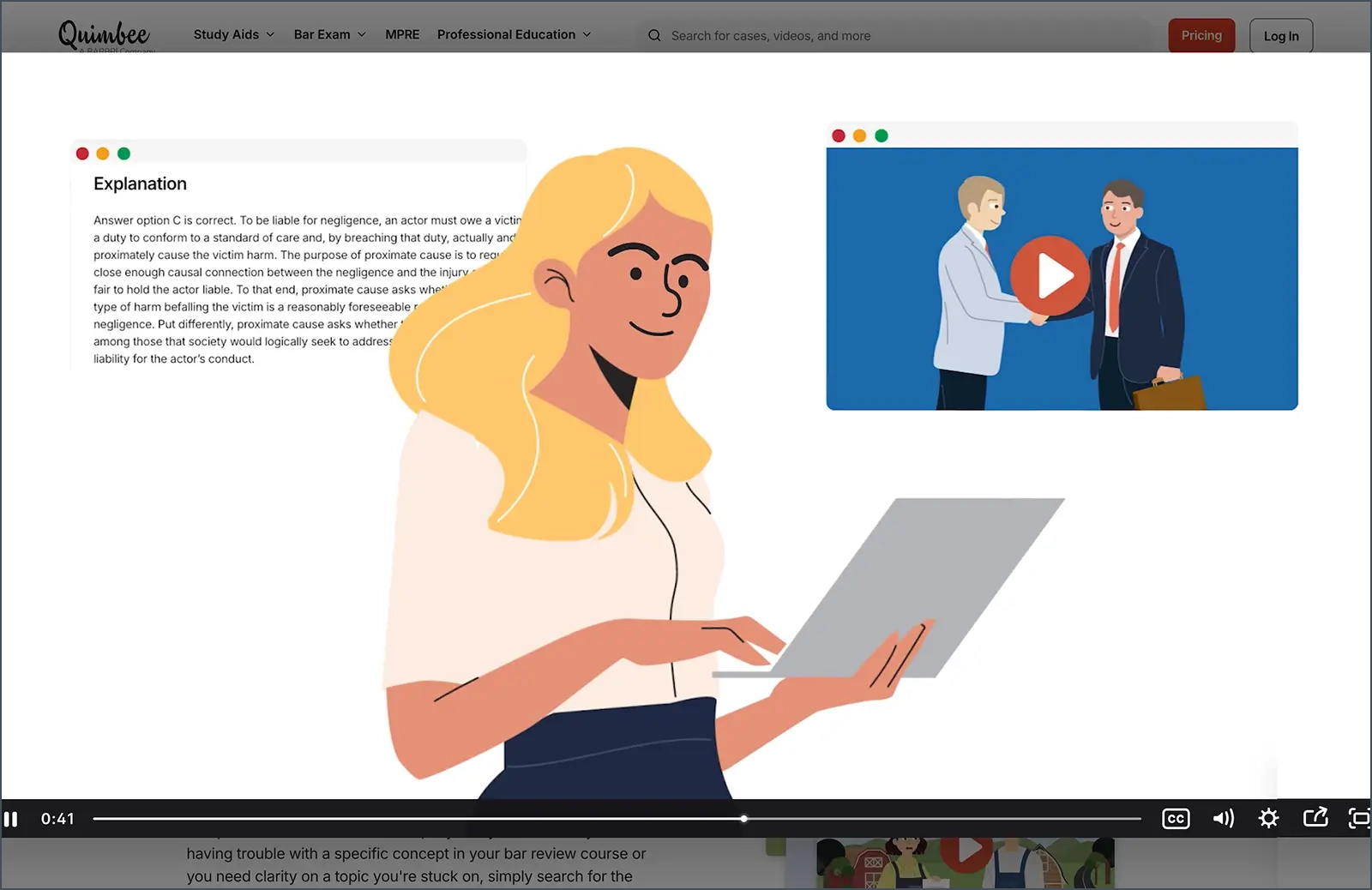
Task: Expand the Bar Exam menu
Action: [330, 34]
